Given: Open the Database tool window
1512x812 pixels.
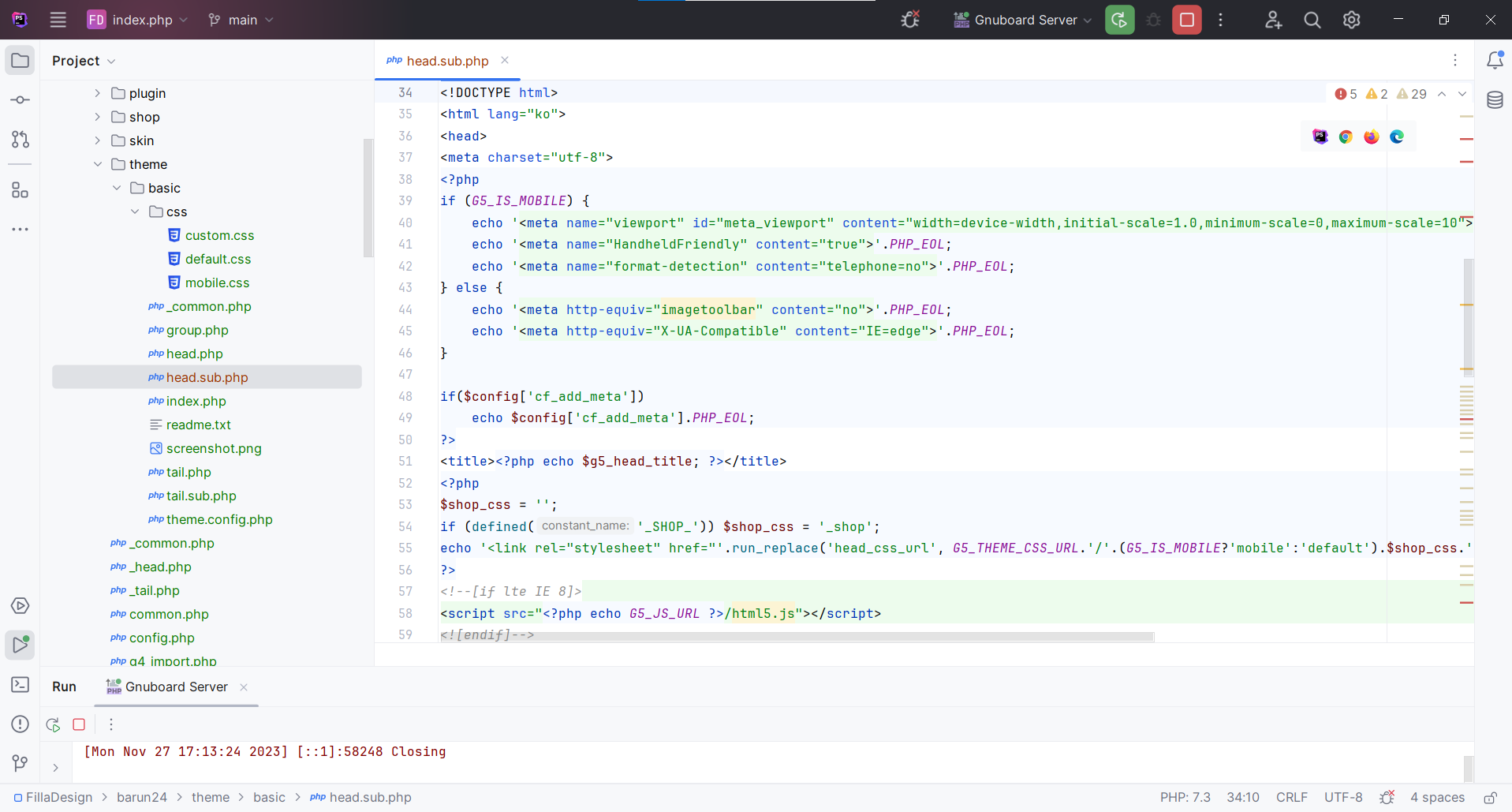Looking at the screenshot, I should 1495,100.
